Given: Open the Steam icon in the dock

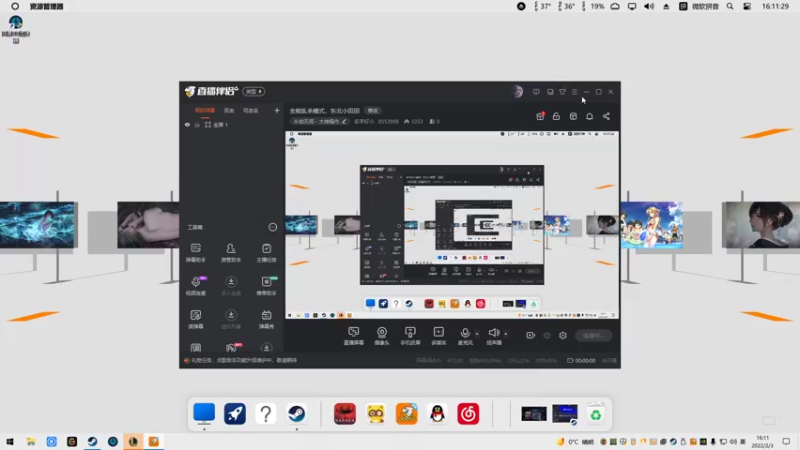Looking at the screenshot, I should tap(296, 414).
